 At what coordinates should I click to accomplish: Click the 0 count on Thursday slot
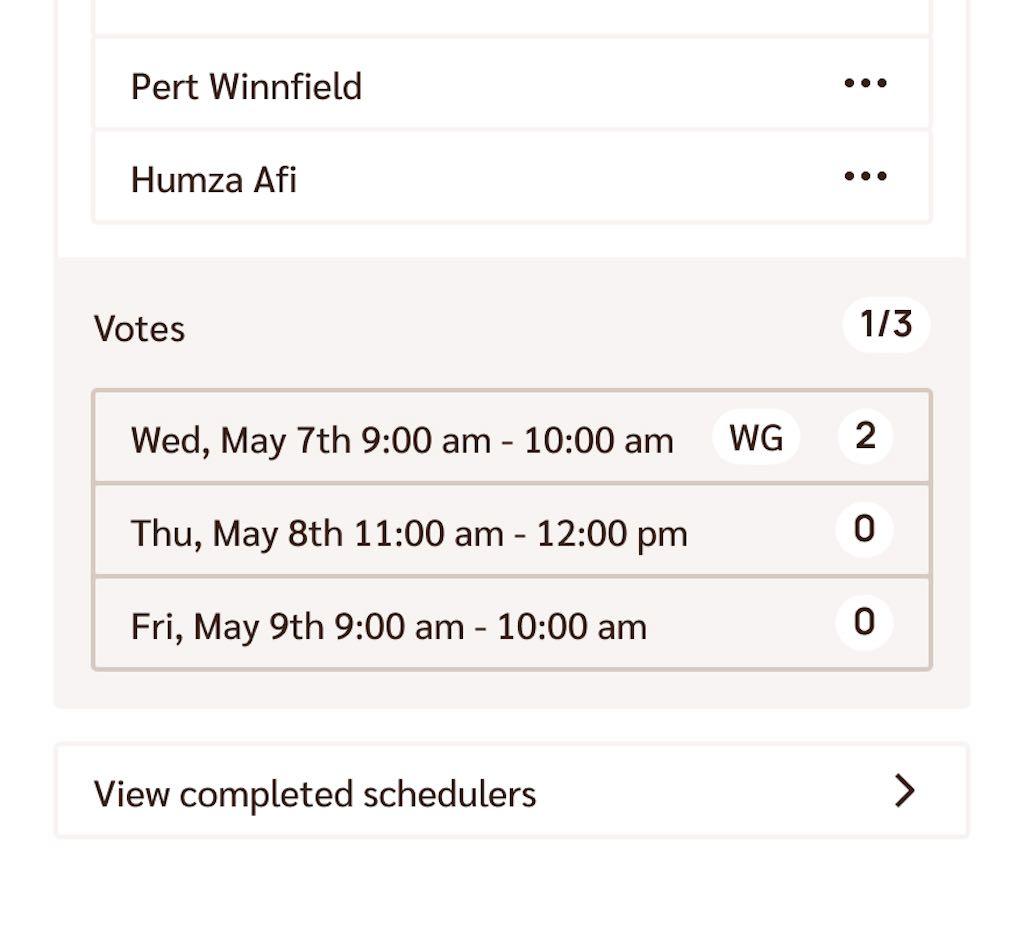[865, 529]
